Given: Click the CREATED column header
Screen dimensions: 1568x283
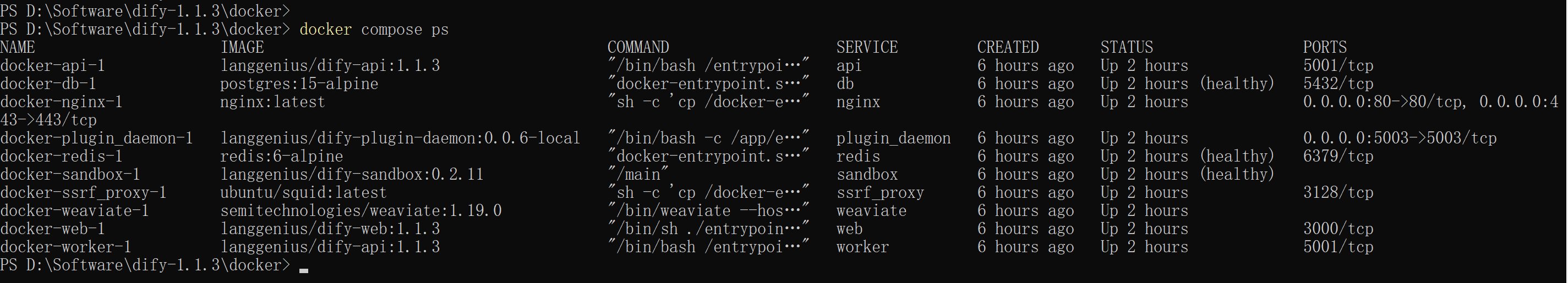Looking at the screenshot, I should pos(1007,47).
